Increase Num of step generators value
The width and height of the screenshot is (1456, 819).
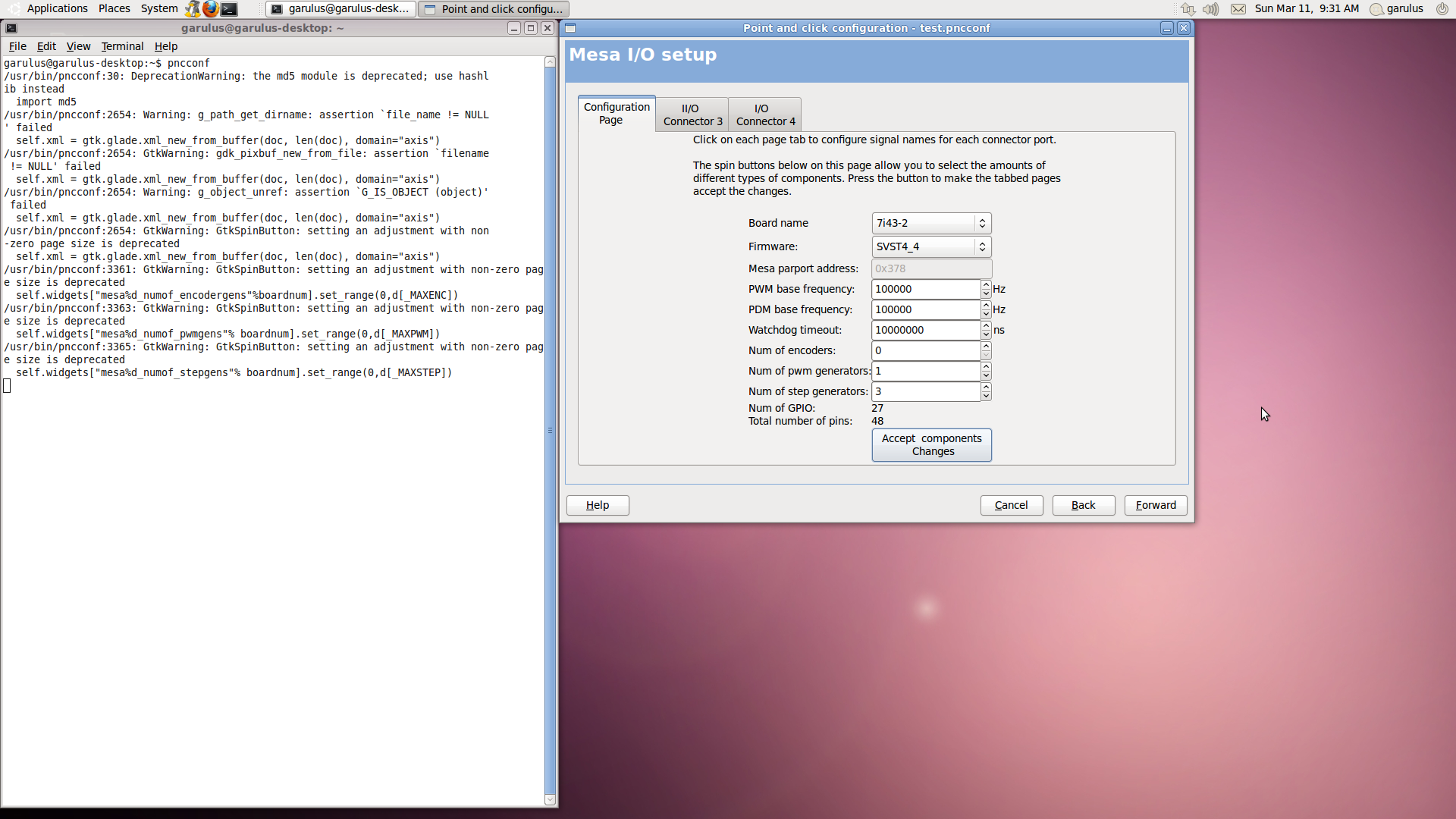coord(986,387)
